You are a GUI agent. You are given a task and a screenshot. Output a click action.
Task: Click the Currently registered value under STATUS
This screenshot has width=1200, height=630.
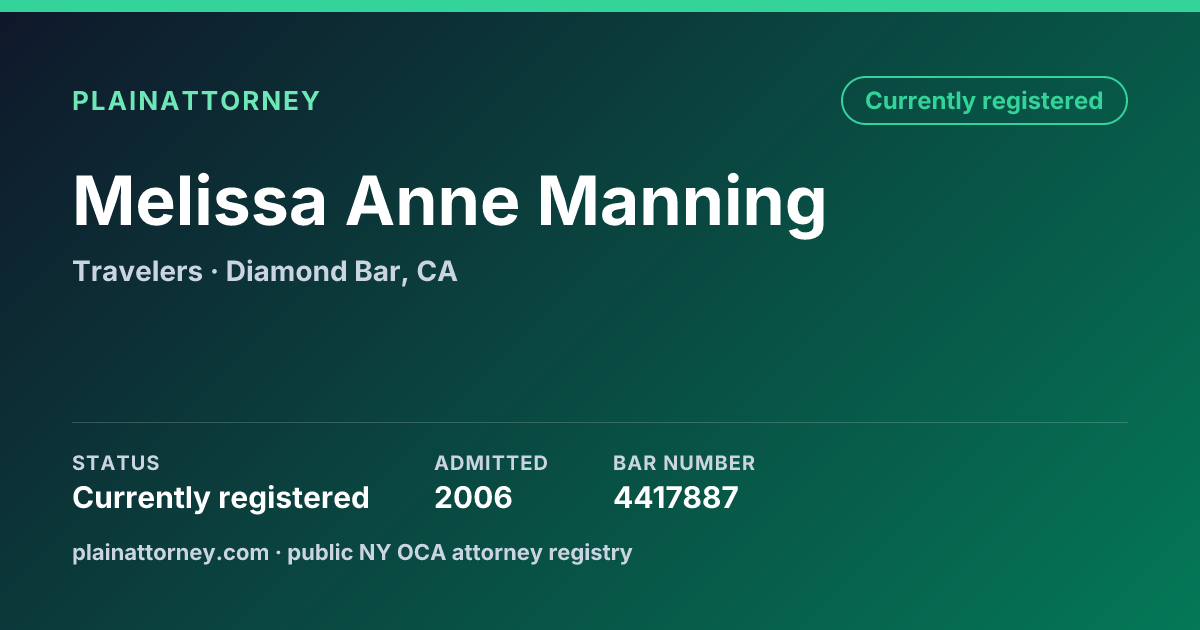(x=221, y=498)
